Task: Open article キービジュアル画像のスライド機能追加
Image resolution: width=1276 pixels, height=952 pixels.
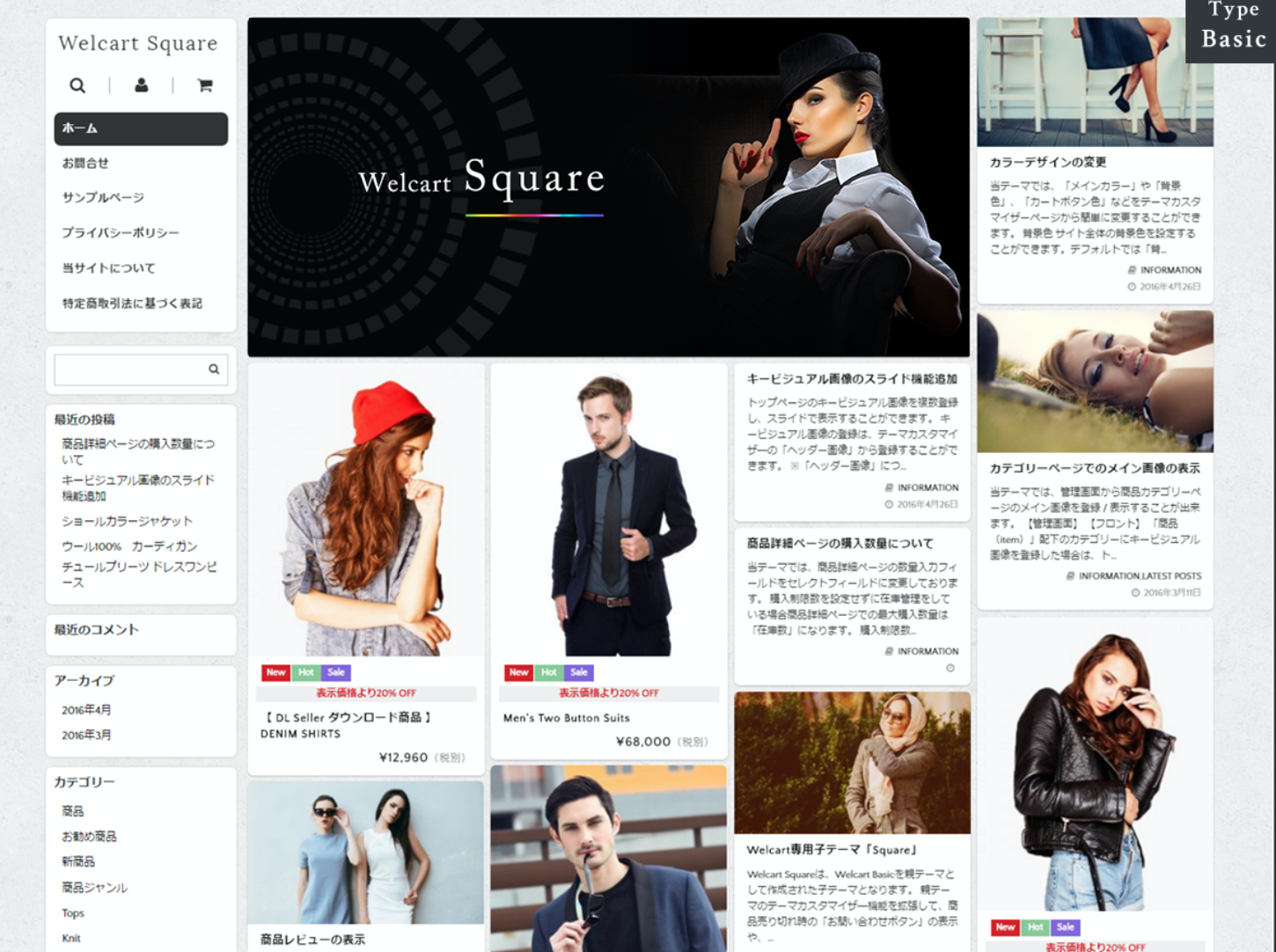Action: (x=851, y=379)
